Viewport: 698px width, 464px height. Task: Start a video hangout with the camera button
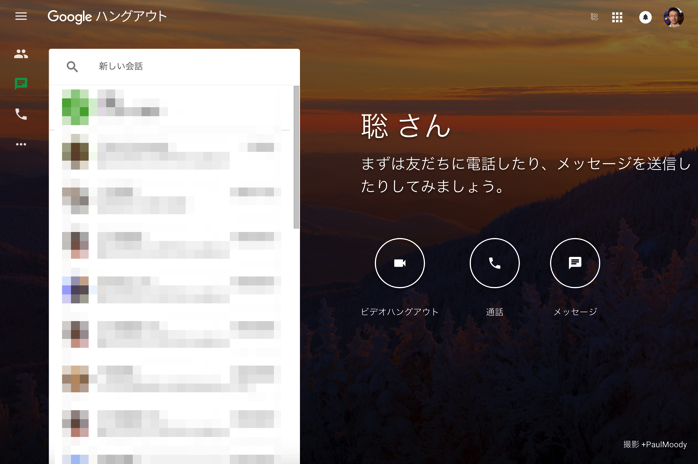click(x=400, y=263)
